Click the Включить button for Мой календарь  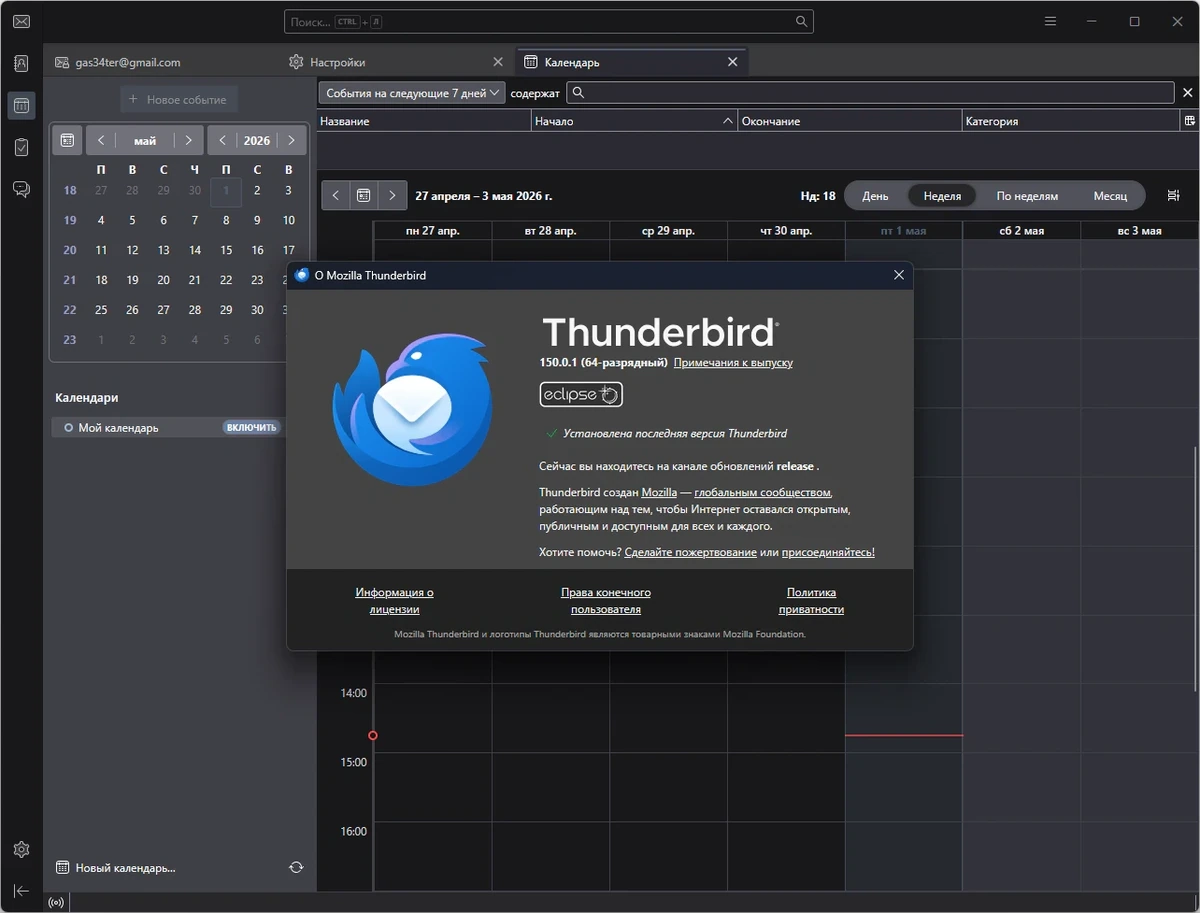[x=252, y=427]
